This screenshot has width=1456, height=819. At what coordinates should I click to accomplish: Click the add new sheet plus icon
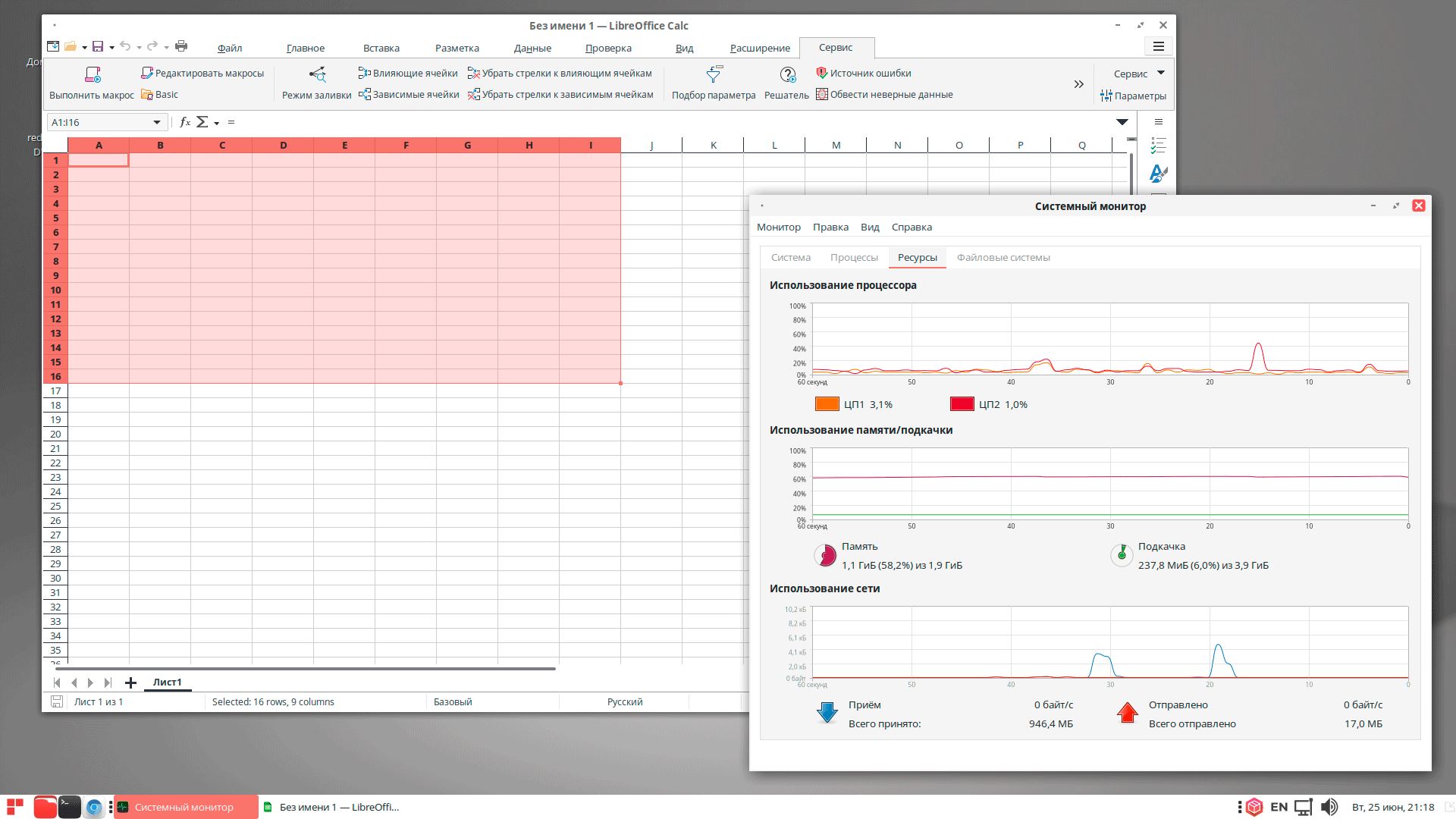click(130, 682)
